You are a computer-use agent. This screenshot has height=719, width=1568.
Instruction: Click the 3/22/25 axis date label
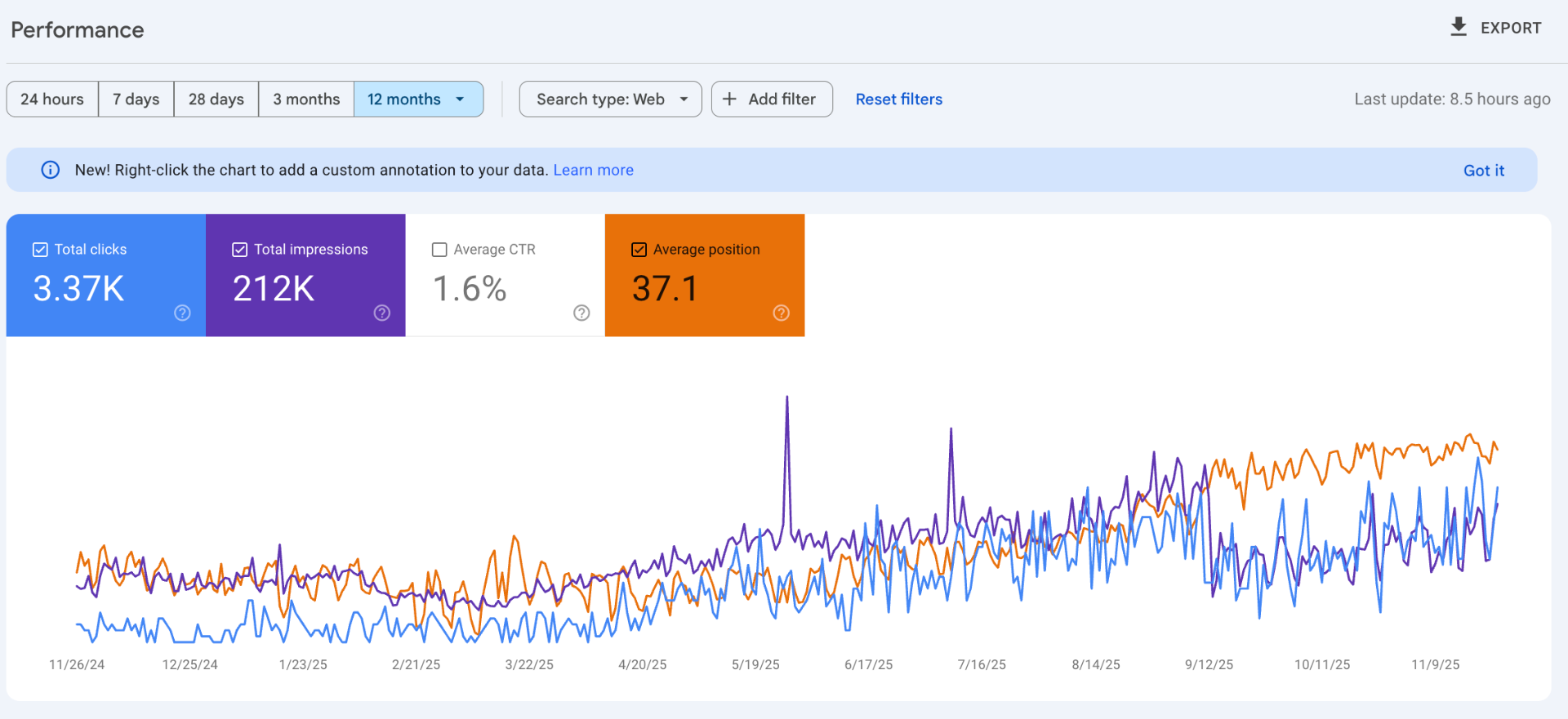[x=529, y=664]
